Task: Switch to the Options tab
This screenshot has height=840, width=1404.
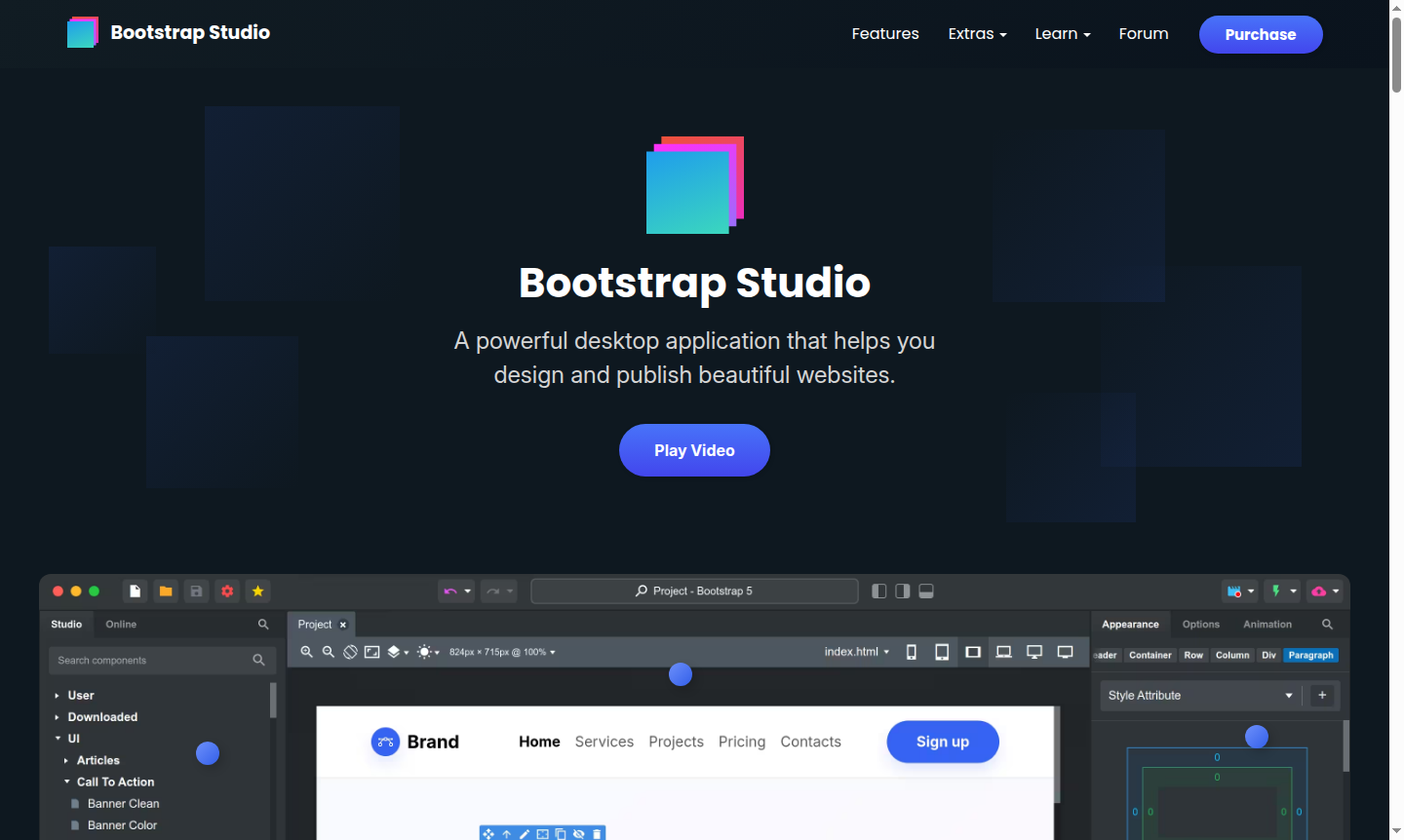Action: pyautogui.click(x=1200, y=624)
